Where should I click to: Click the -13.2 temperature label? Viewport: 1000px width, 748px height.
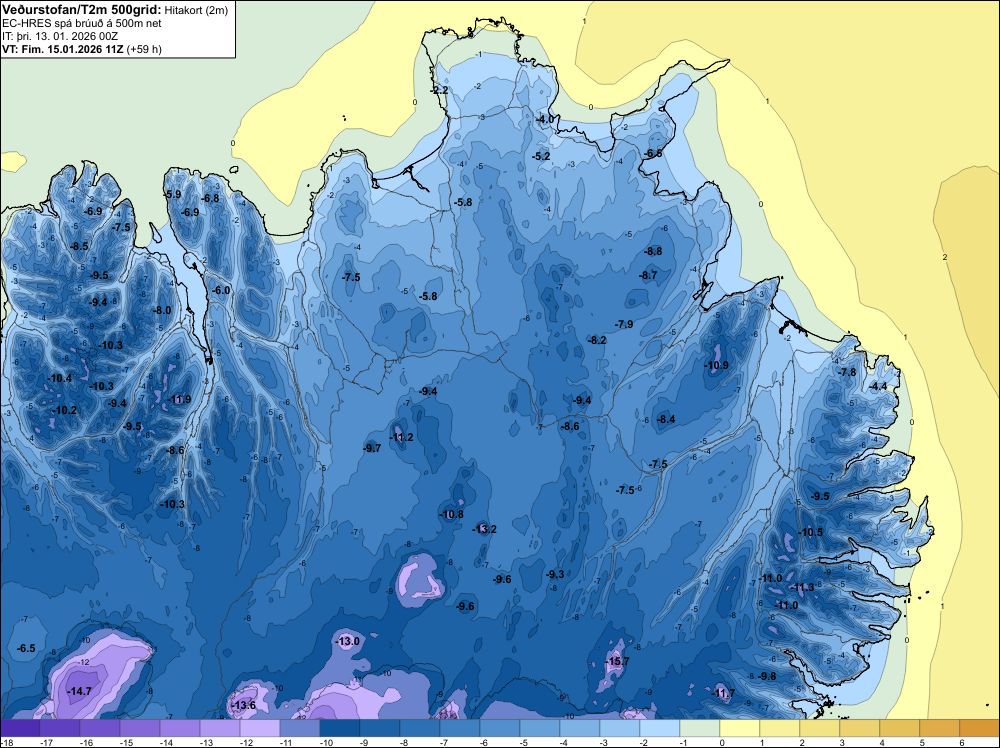point(484,529)
